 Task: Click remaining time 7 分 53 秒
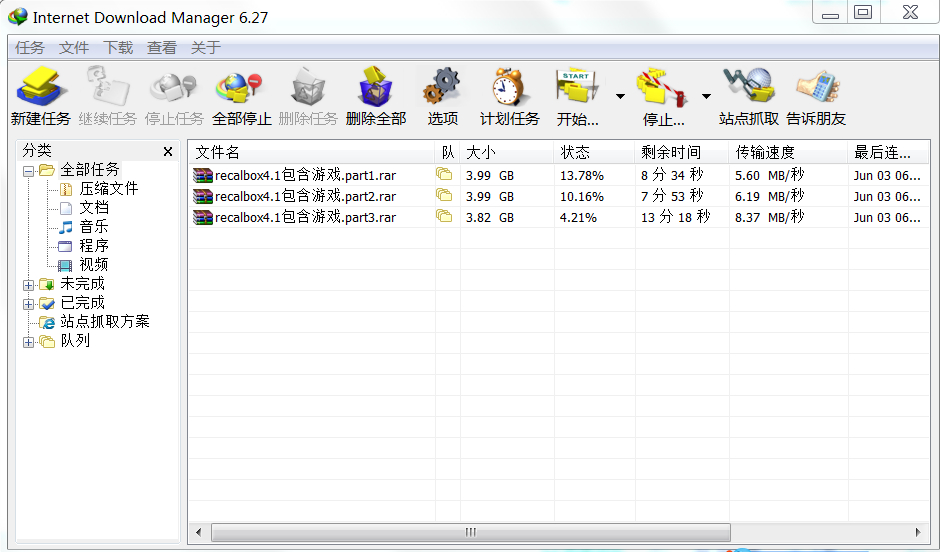(x=672, y=196)
